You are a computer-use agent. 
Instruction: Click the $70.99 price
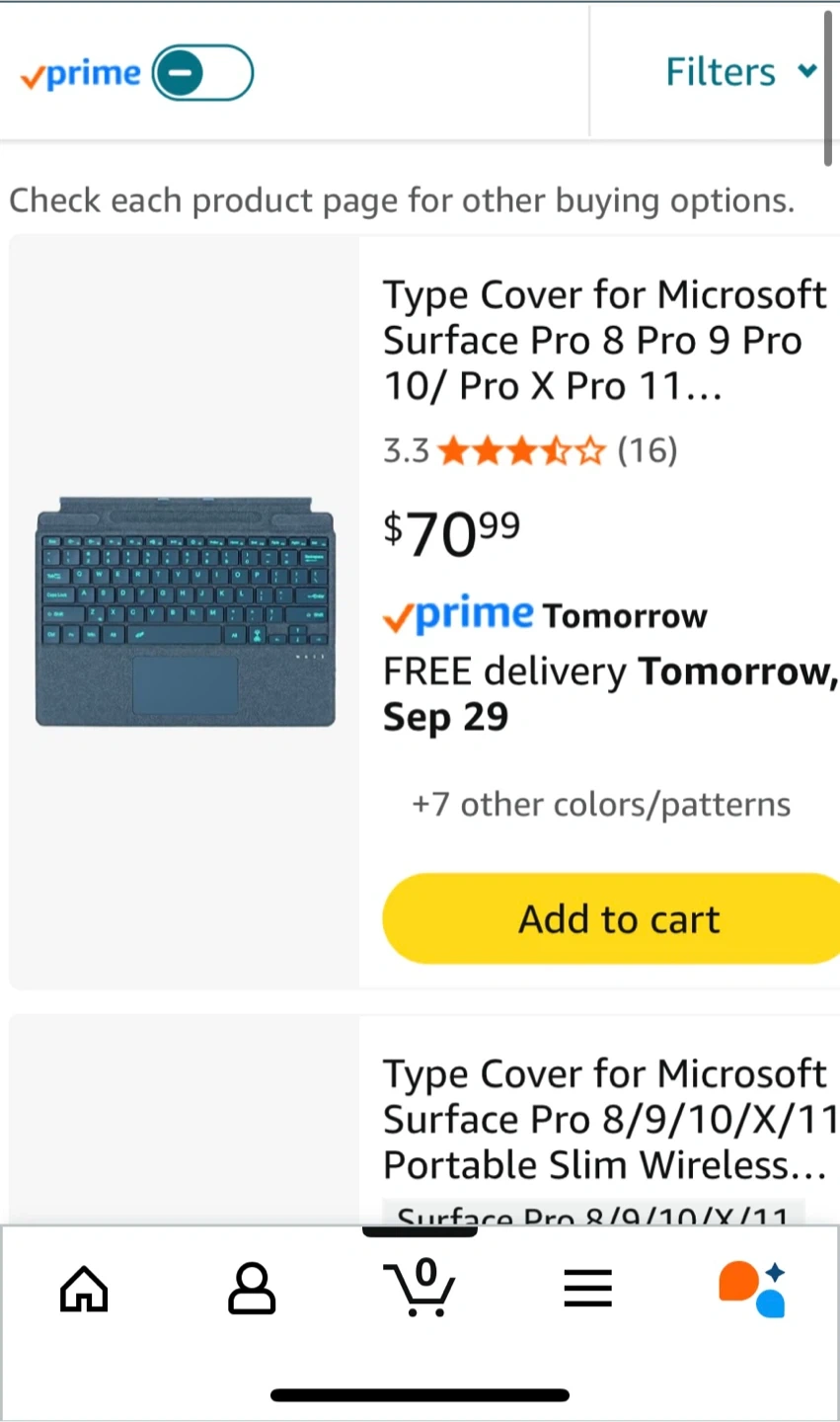(x=452, y=533)
